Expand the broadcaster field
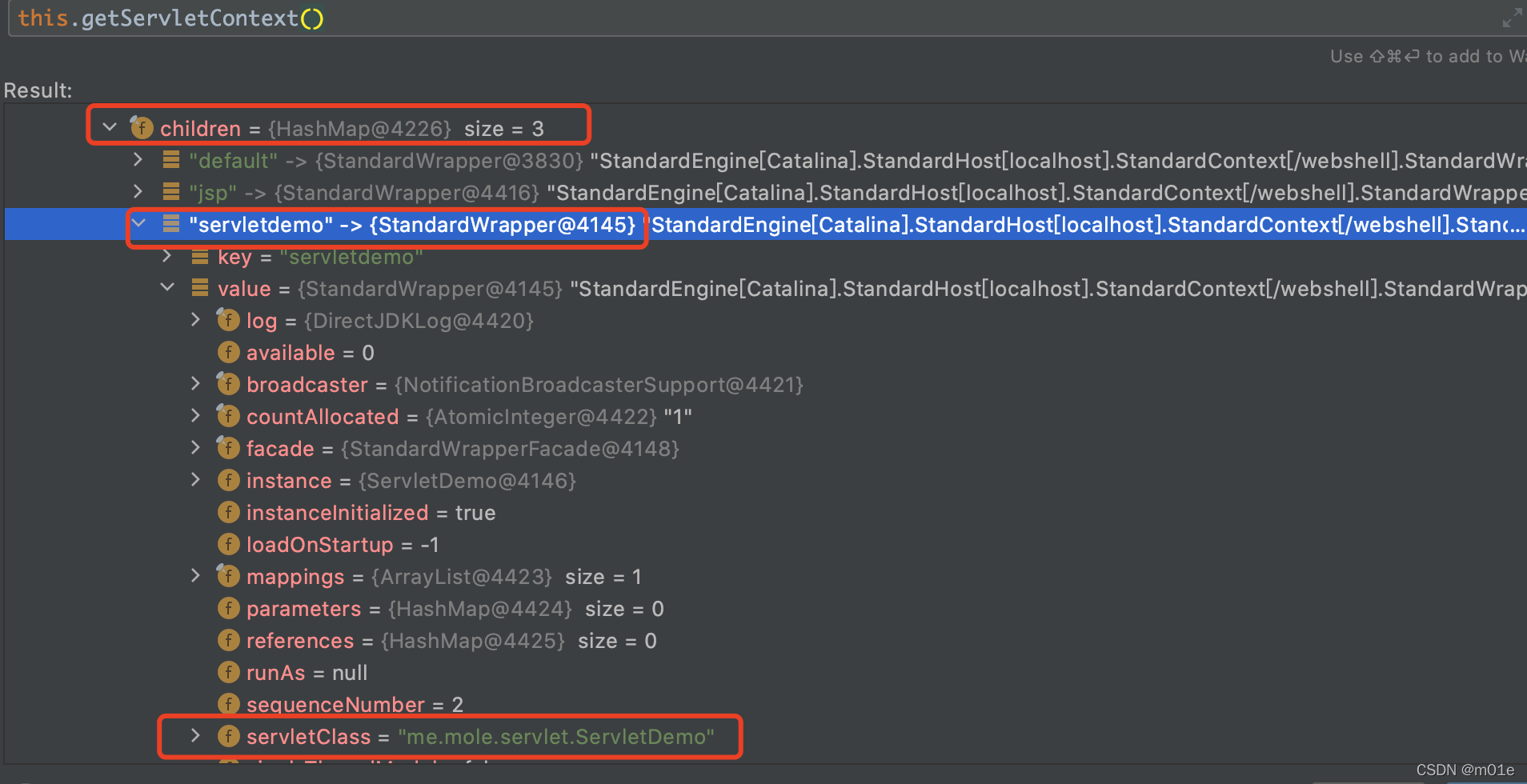Viewport: 1527px width, 784px height. (x=196, y=384)
